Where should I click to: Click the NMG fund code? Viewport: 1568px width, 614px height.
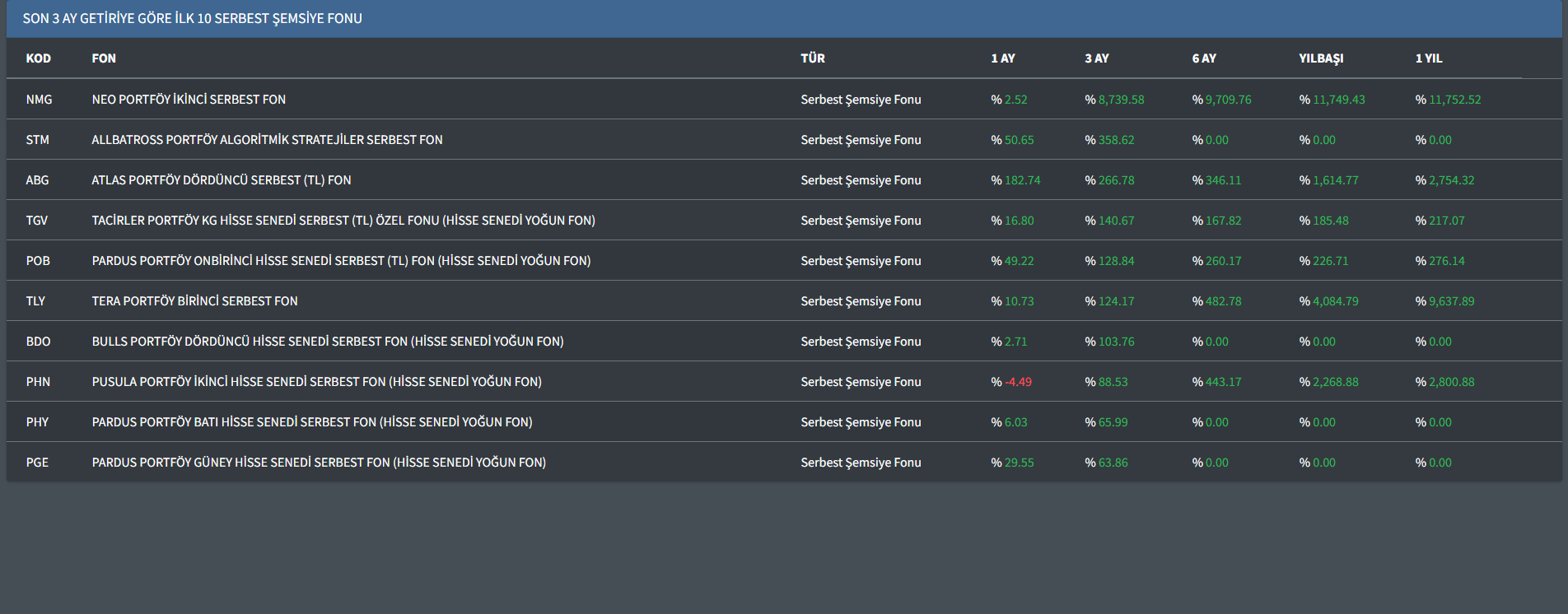point(39,100)
